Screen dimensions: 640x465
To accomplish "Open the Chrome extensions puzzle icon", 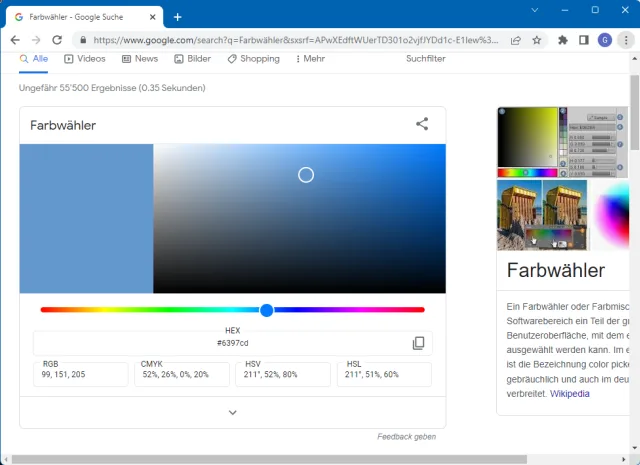I will click(x=563, y=40).
